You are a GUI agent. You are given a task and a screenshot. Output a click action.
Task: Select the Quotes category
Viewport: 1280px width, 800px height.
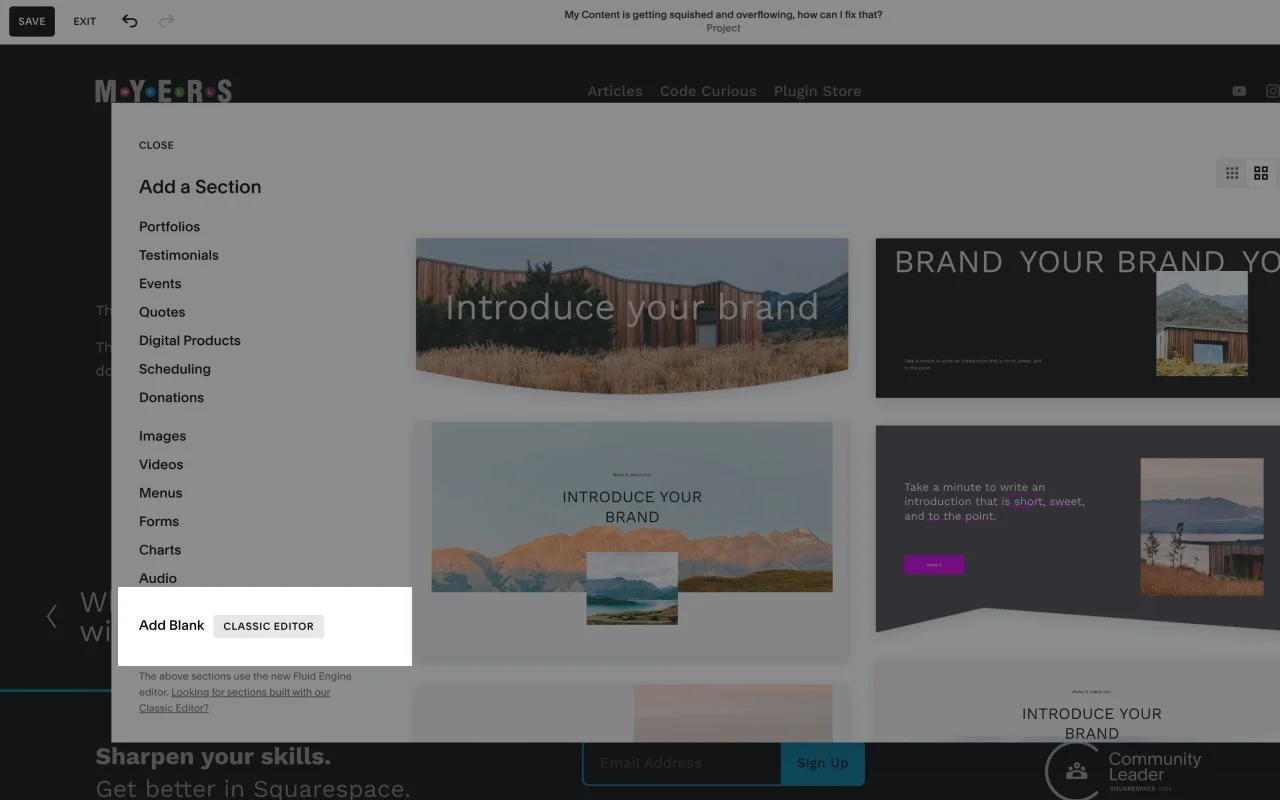[162, 312]
